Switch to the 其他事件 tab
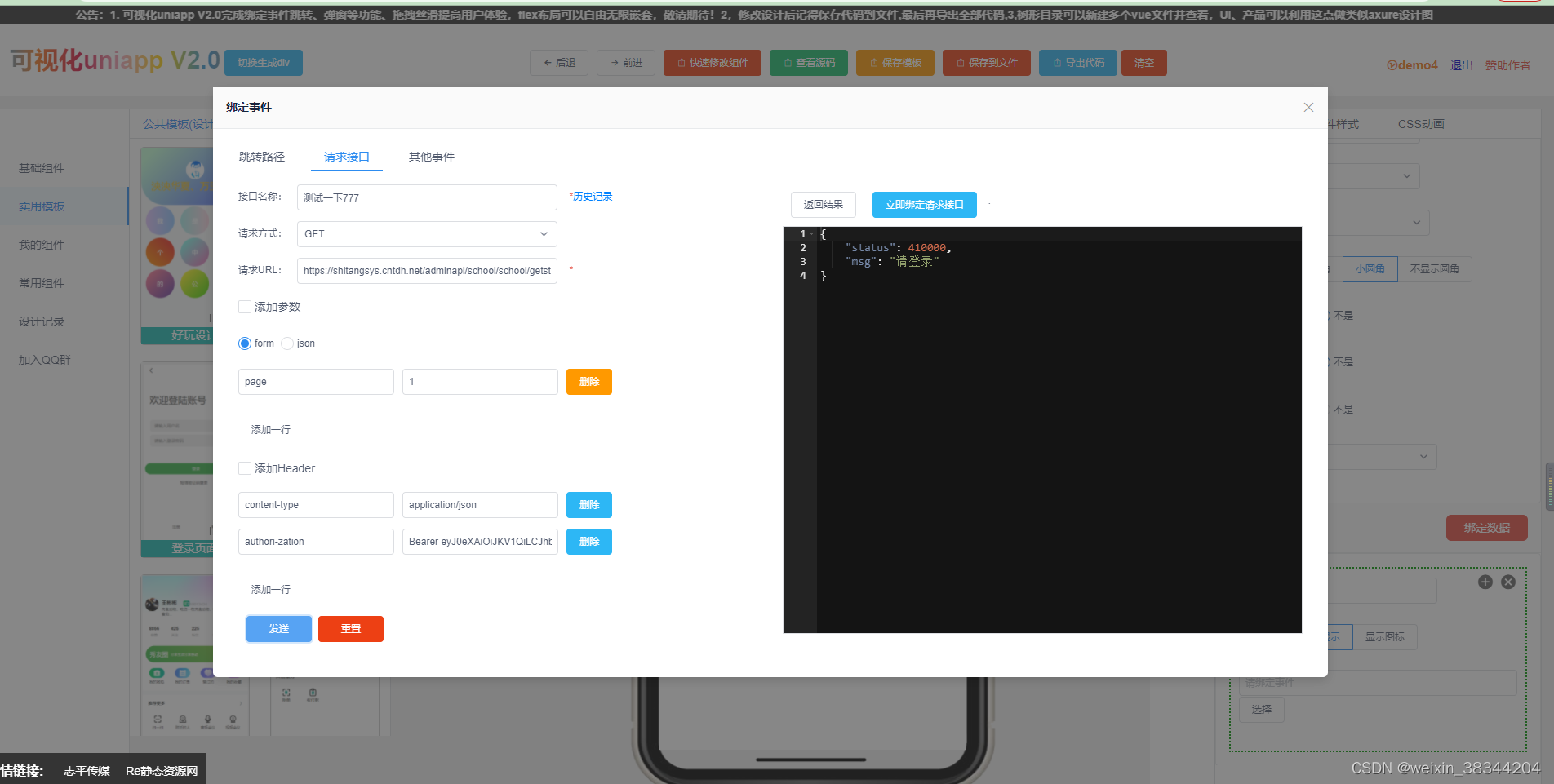 [x=431, y=157]
